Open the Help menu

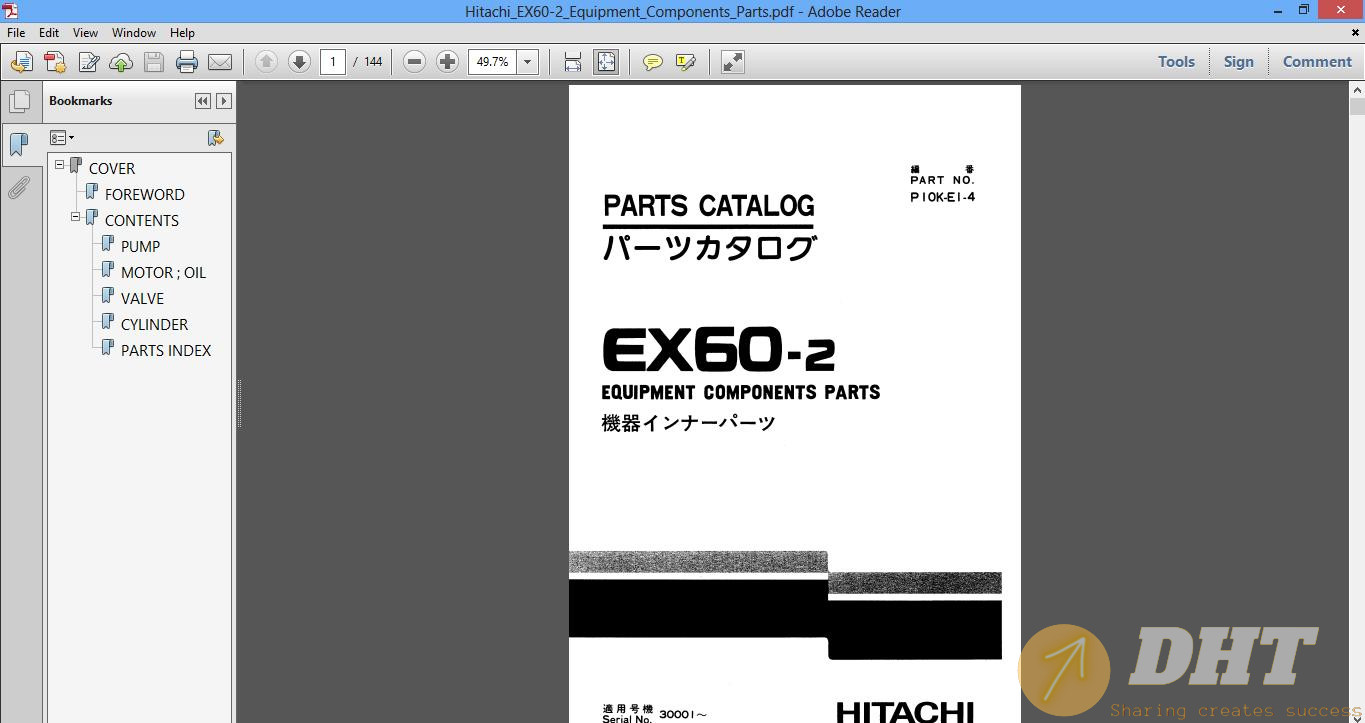coord(182,33)
